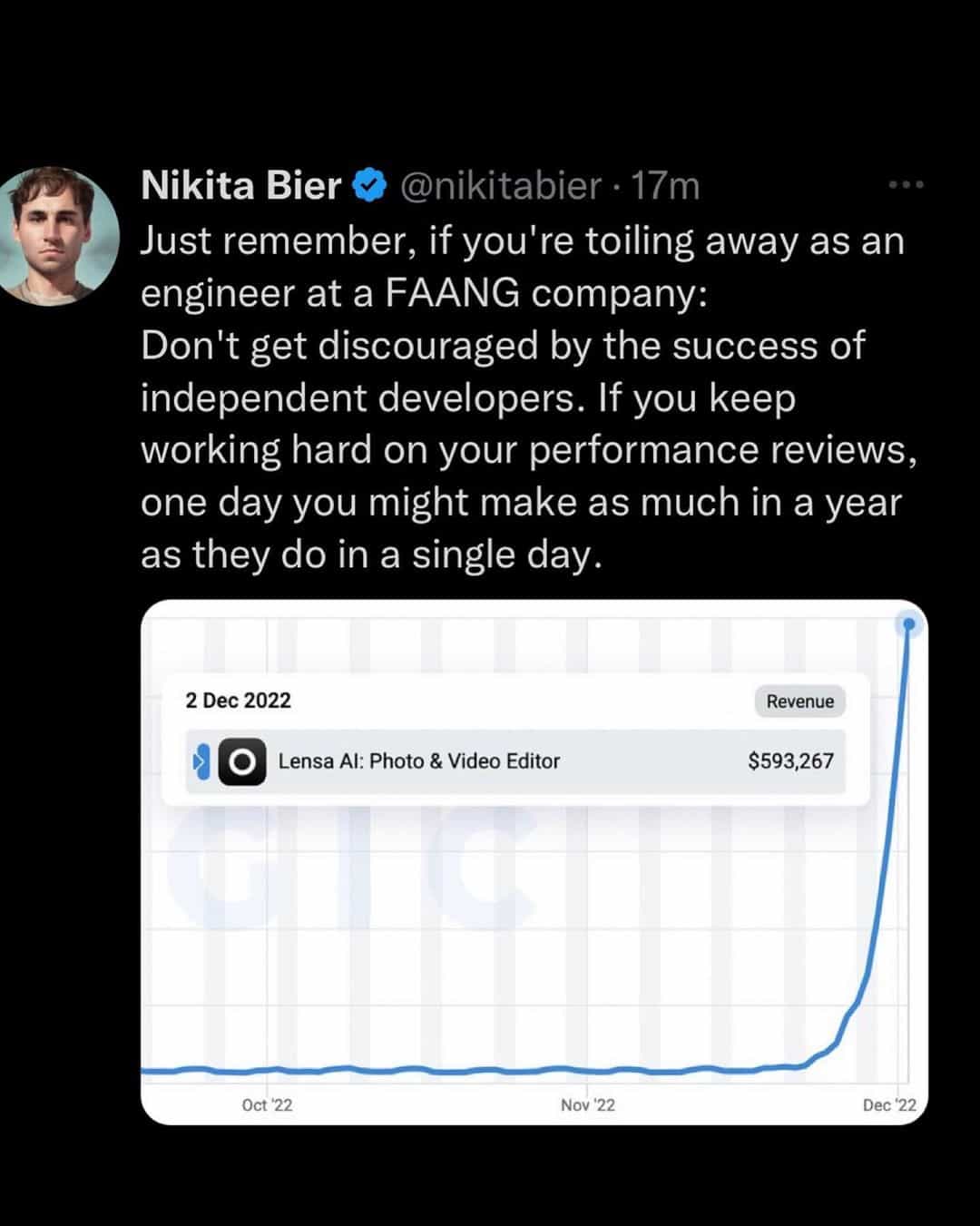Click "performance reviews" in the tweet text
Image resolution: width=980 pixels, height=1226 pixels.
[721, 450]
